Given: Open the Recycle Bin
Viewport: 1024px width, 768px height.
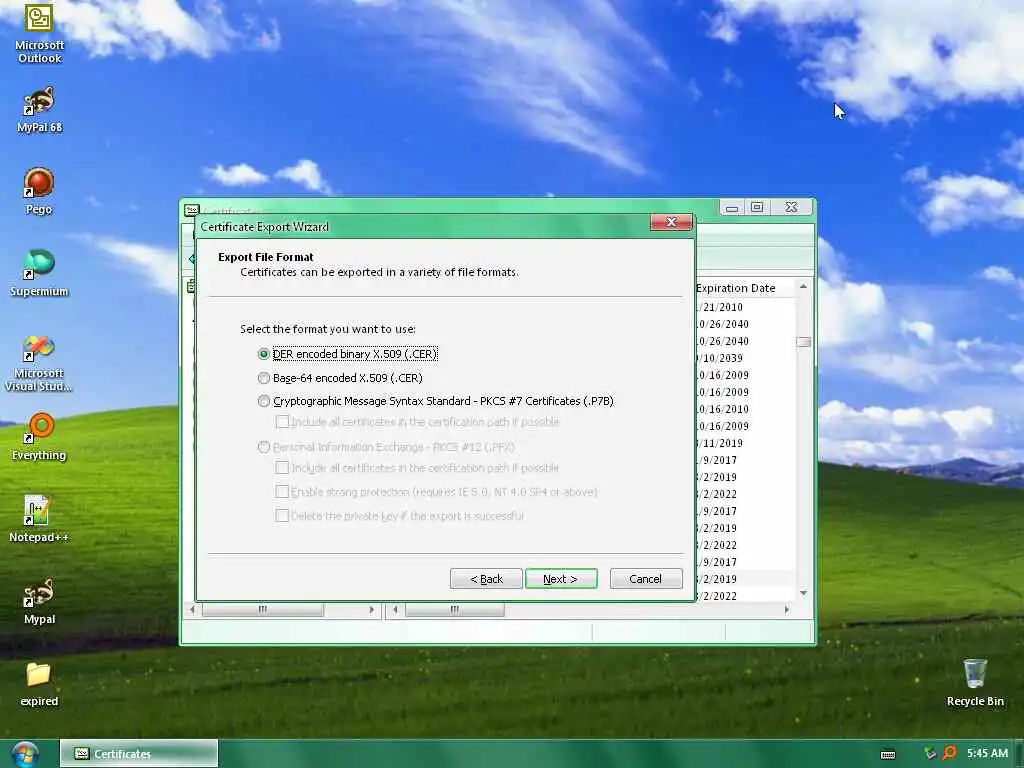Looking at the screenshot, I should 975,682.
